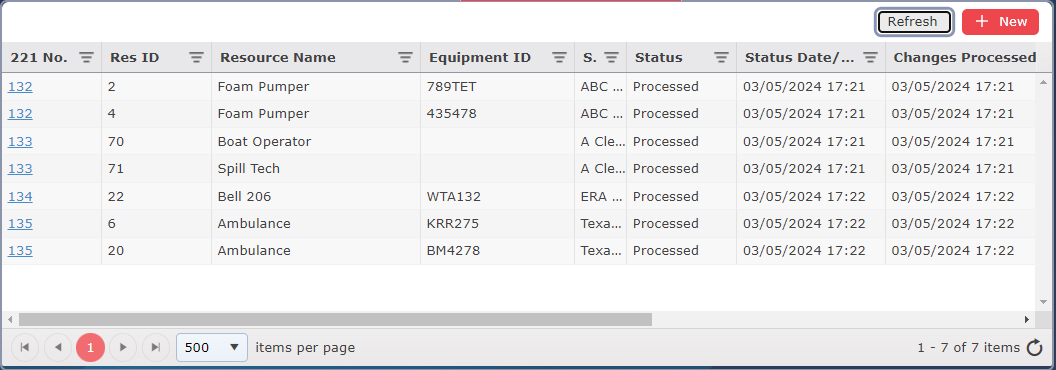Image resolution: width=1056 pixels, height=370 pixels.
Task: Sort by the Changes Processed column header
Action: [x=964, y=58]
